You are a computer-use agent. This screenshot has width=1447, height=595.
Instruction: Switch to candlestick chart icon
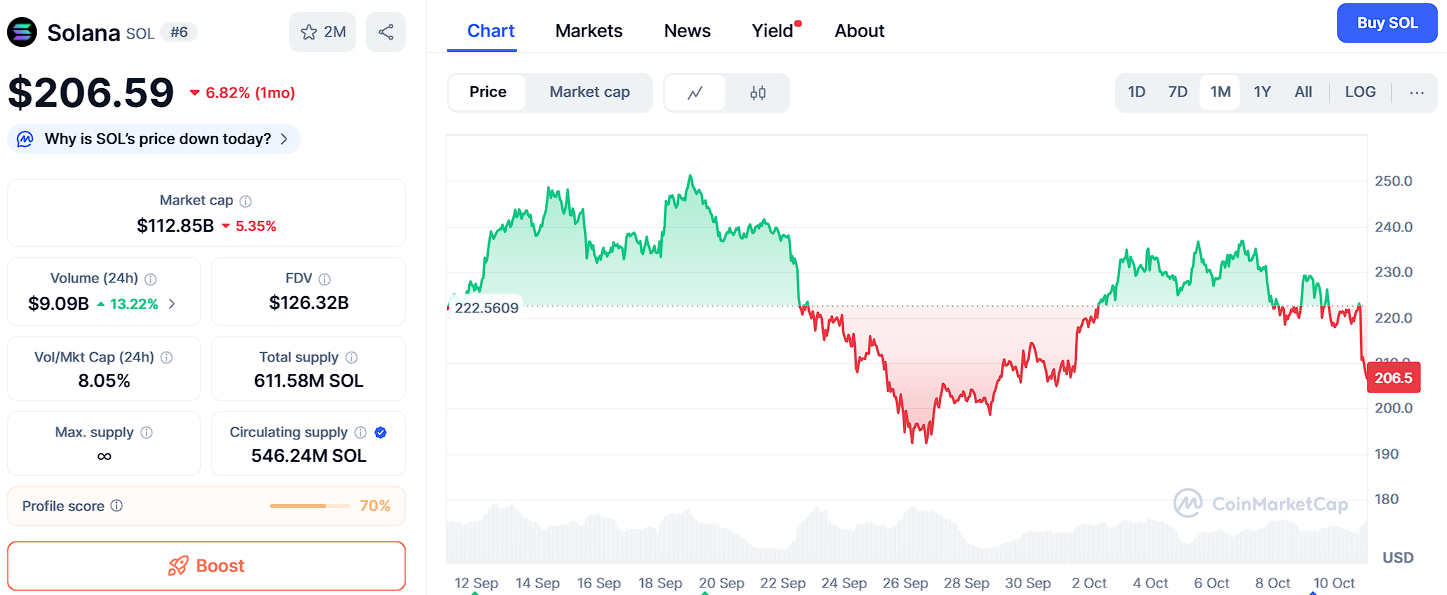coord(758,93)
